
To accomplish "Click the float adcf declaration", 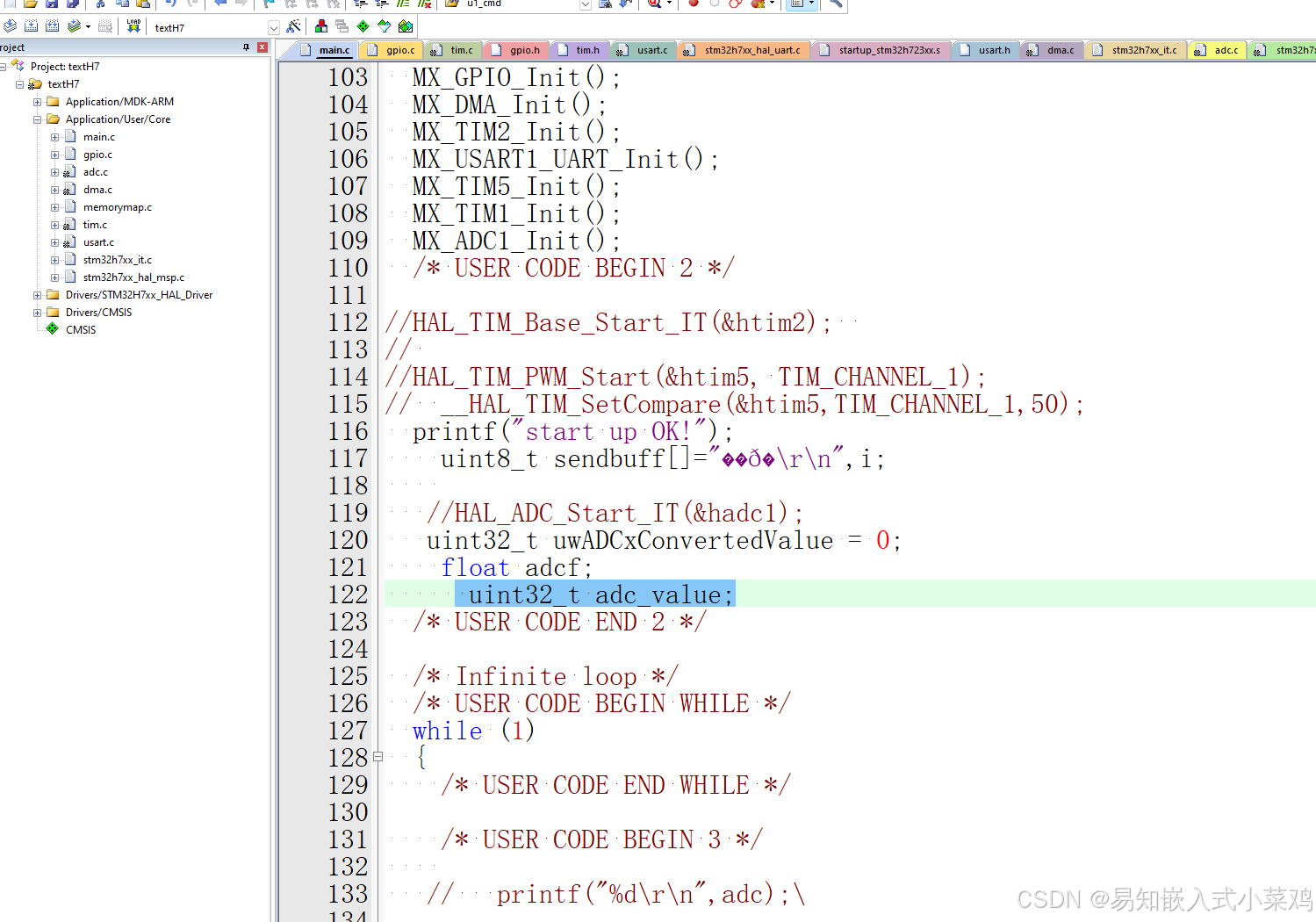I will pyautogui.click(x=516, y=567).
